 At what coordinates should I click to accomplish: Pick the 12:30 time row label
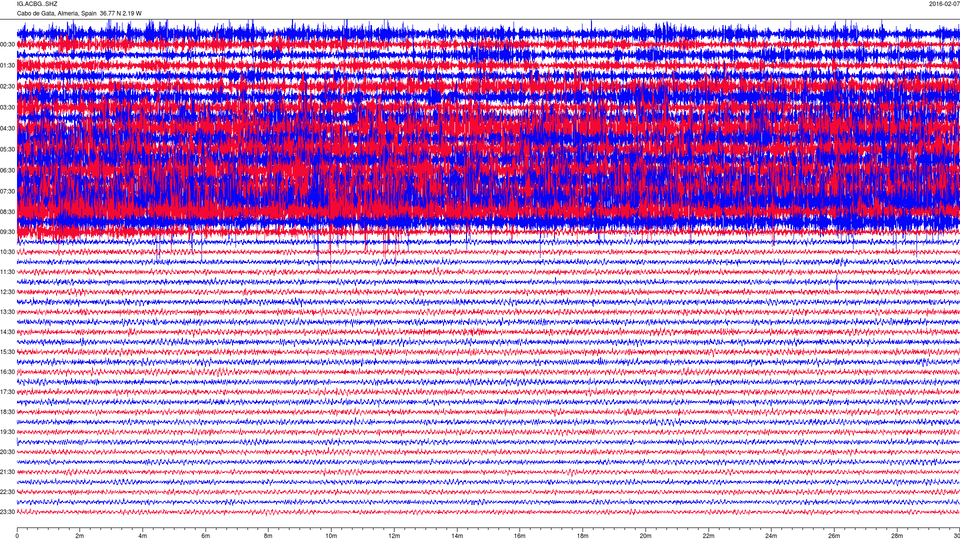click(x=7, y=292)
